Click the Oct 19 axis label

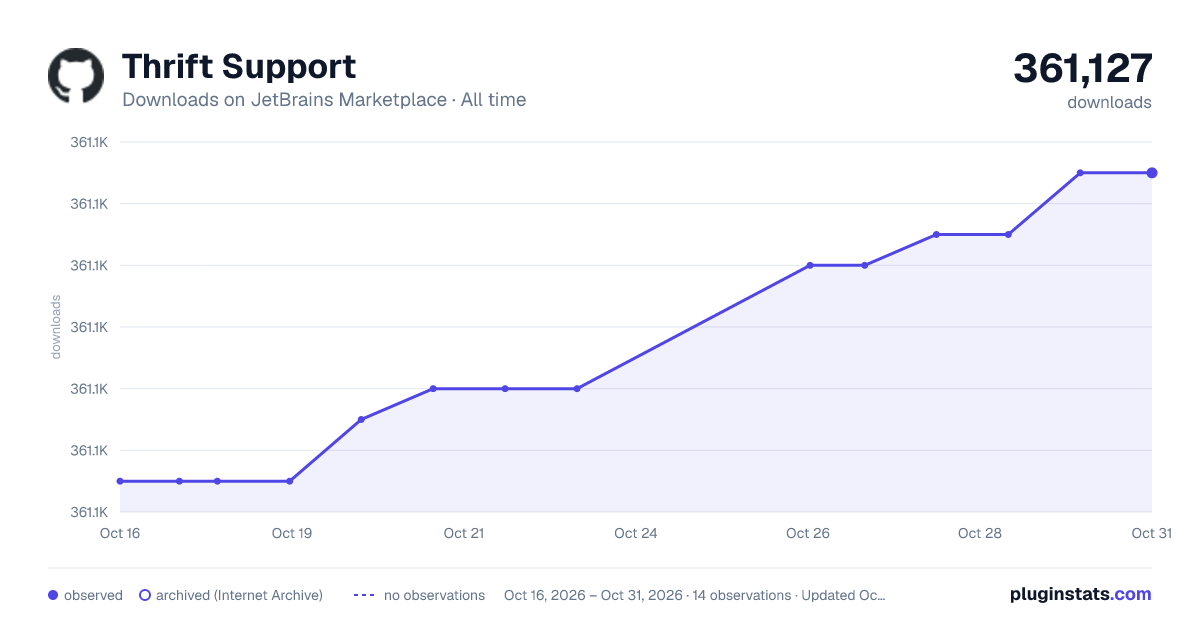coord(292,533)
